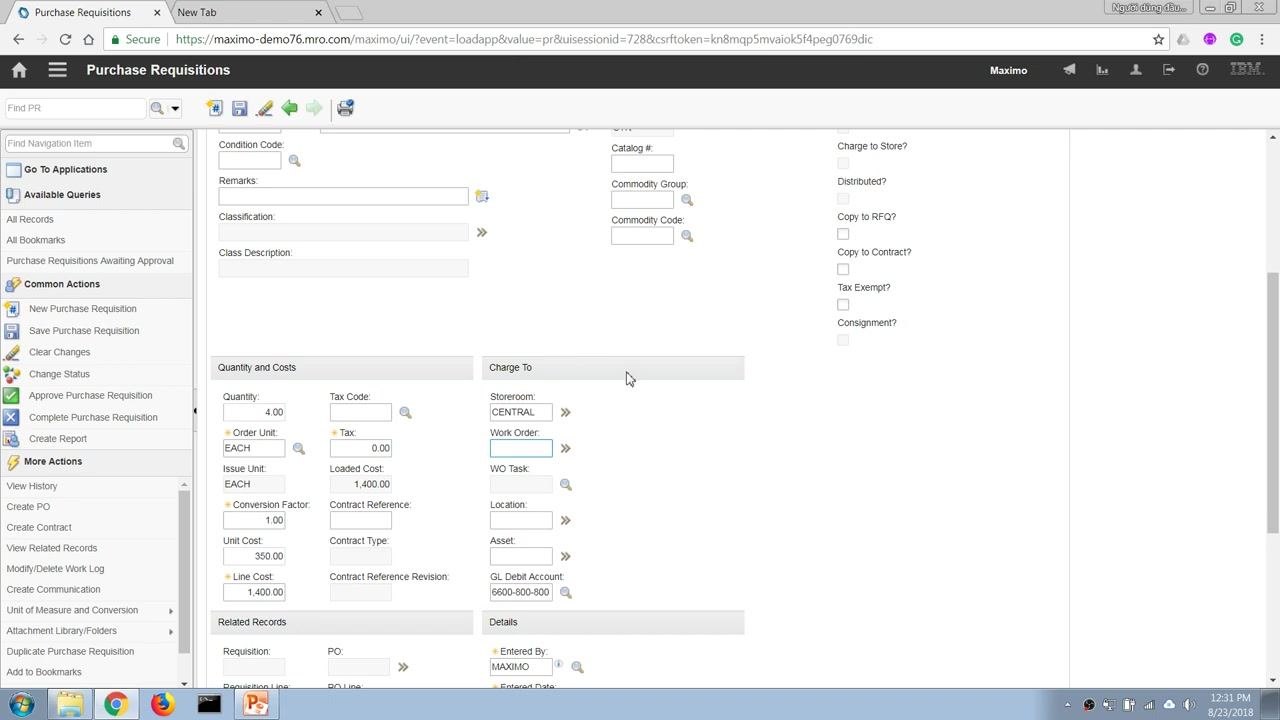Click the GL Debit Account lookup magnifier
This screenshot has height=720, width=1280.
click(565, 593)
